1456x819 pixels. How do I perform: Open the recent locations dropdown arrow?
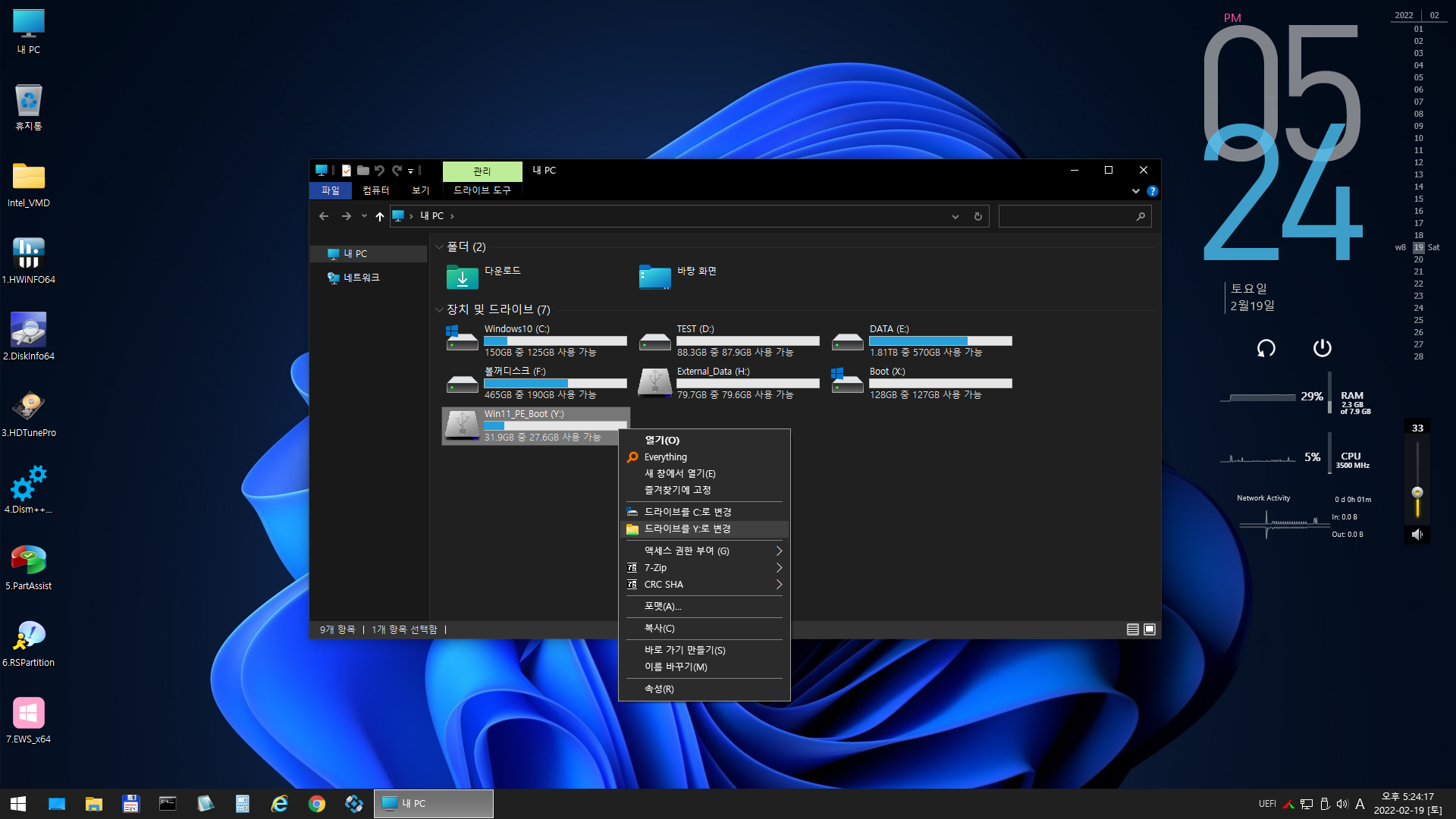tap(364, 216)
